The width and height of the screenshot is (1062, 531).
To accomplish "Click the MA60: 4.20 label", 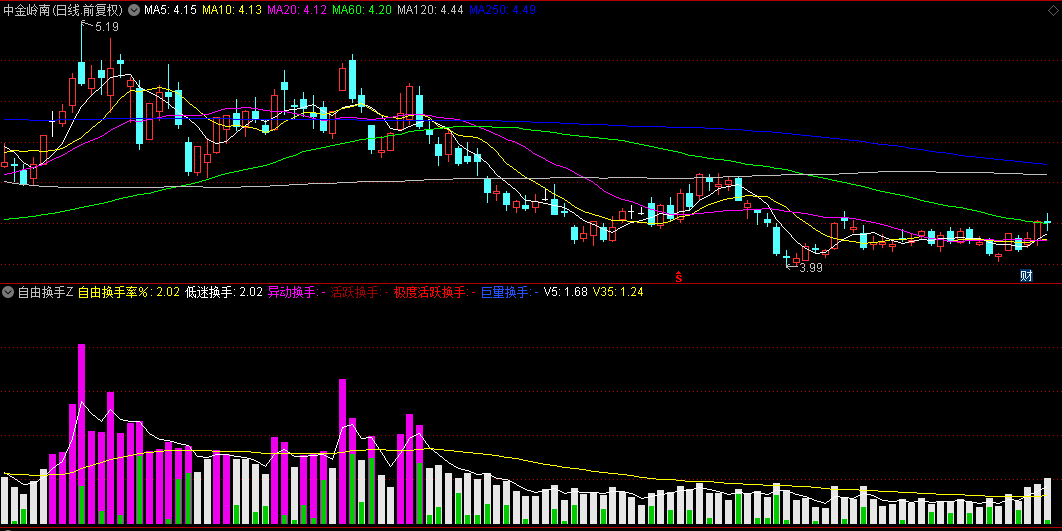I will [x=362, y=10].
